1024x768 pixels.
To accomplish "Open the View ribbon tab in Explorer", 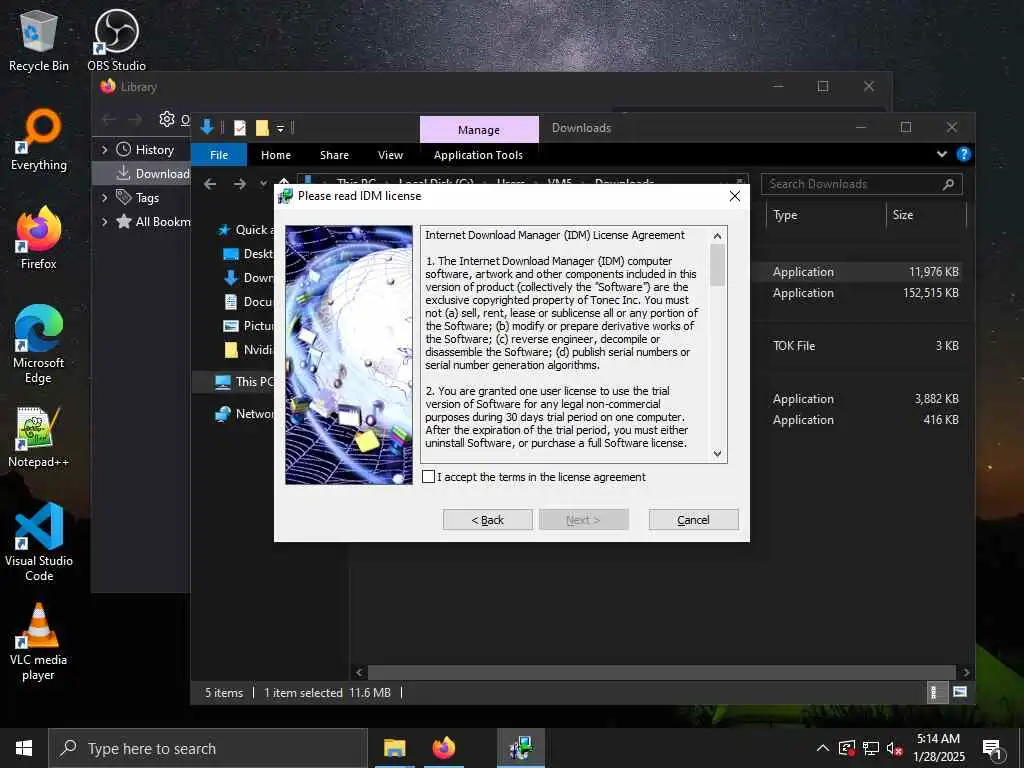I will point(390,155).
